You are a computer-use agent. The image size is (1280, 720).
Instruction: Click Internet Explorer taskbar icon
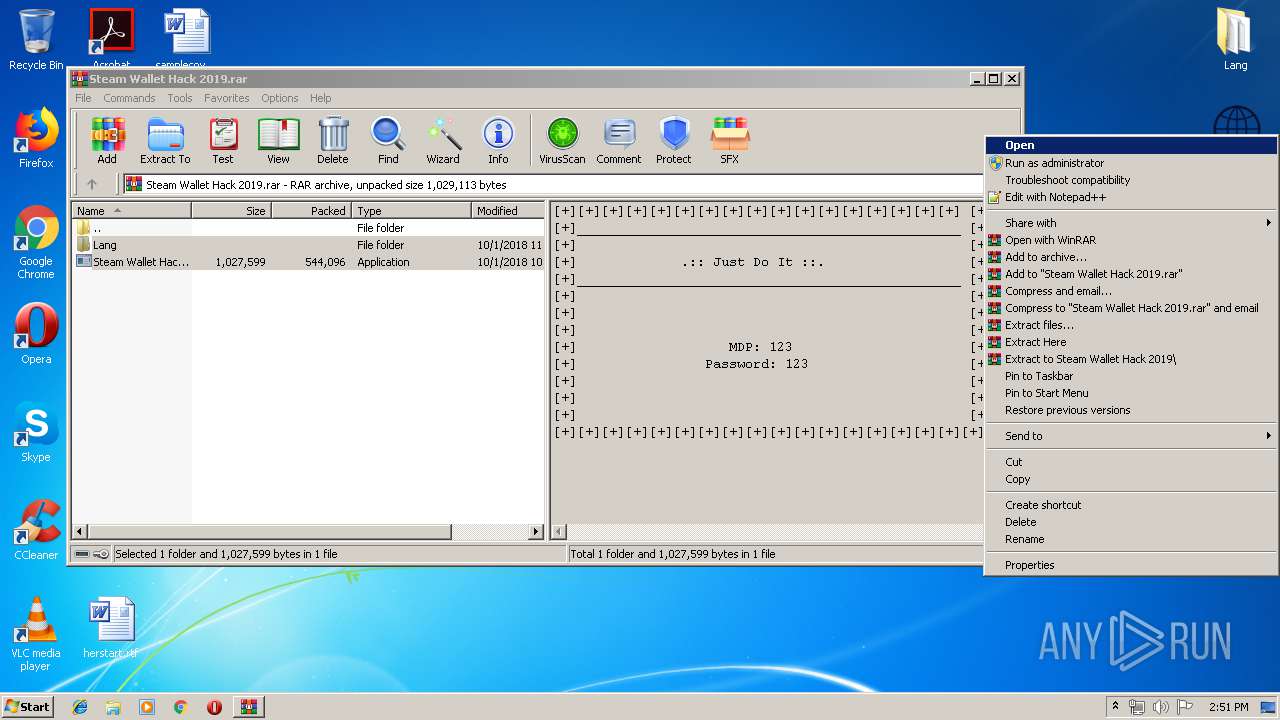pyautogui.click(x=80, y=707)
